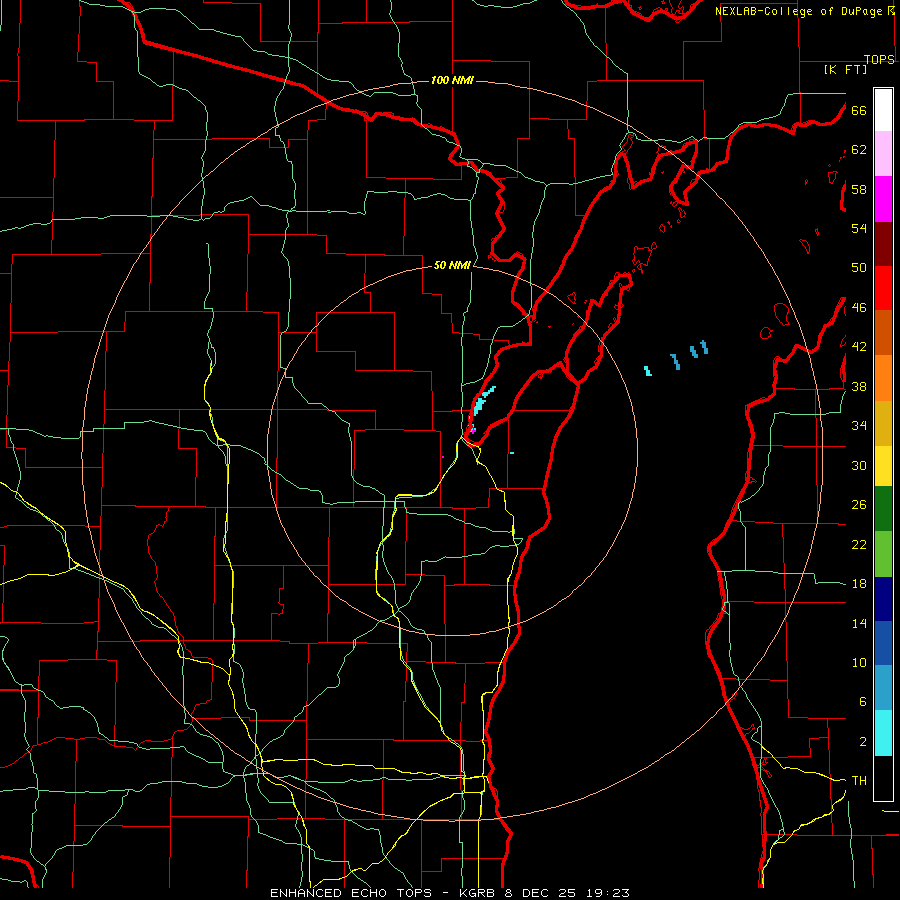
Task: Click the cyan swatch near 2
Action: click(x=883, y=733)
